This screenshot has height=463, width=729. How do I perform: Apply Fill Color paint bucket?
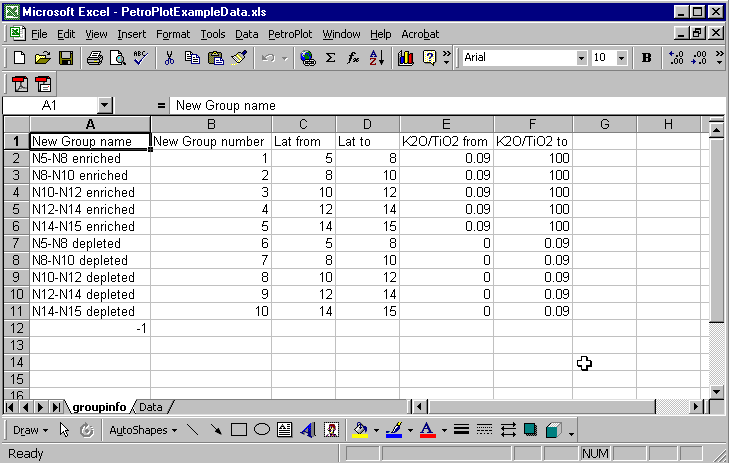point(360,430)
